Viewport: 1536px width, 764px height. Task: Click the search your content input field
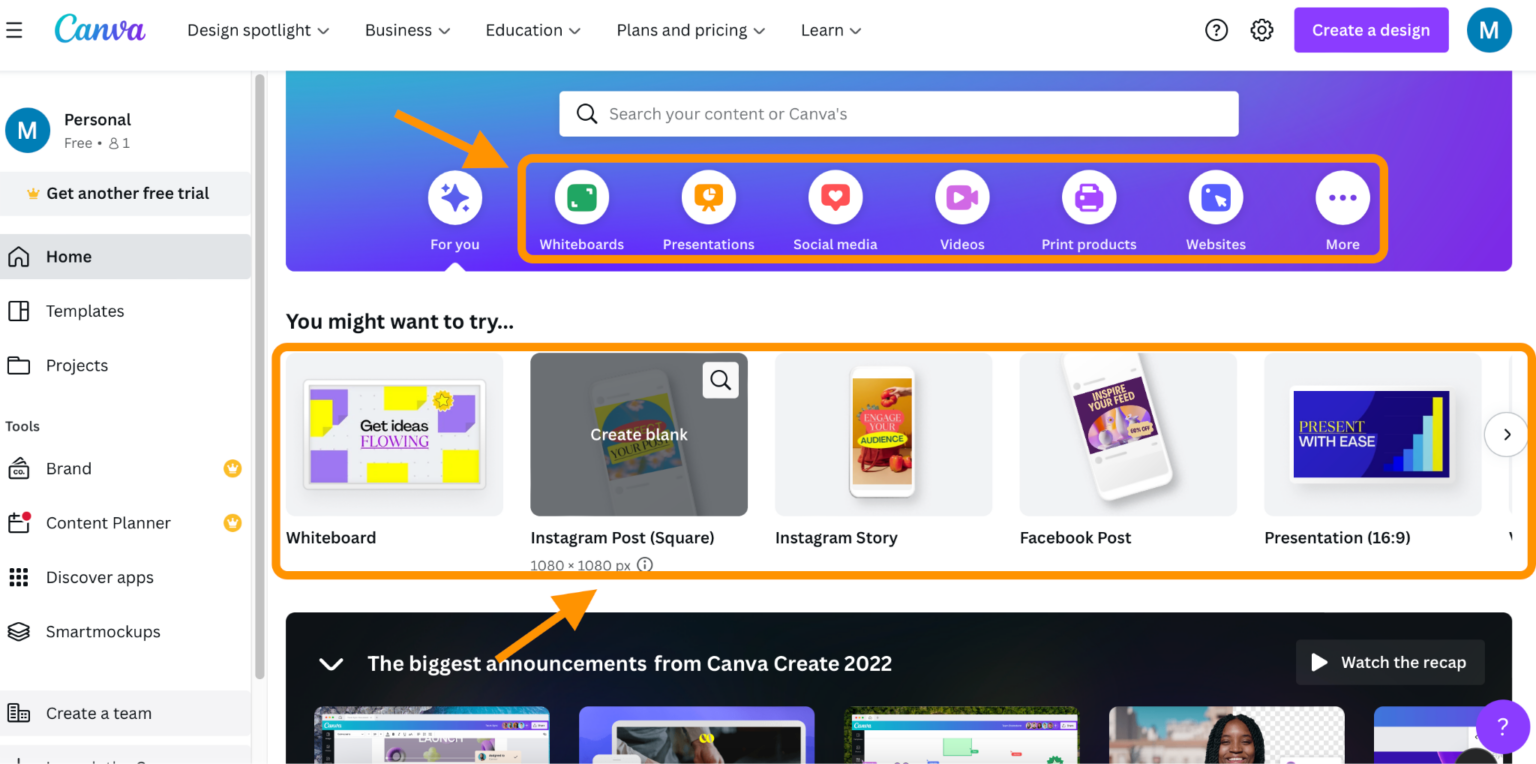[x=897, y=113]
